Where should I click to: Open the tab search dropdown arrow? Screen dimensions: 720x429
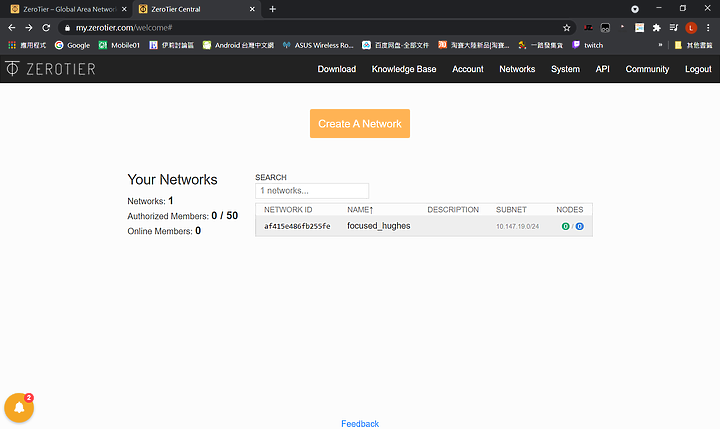(x=635, y=9)
